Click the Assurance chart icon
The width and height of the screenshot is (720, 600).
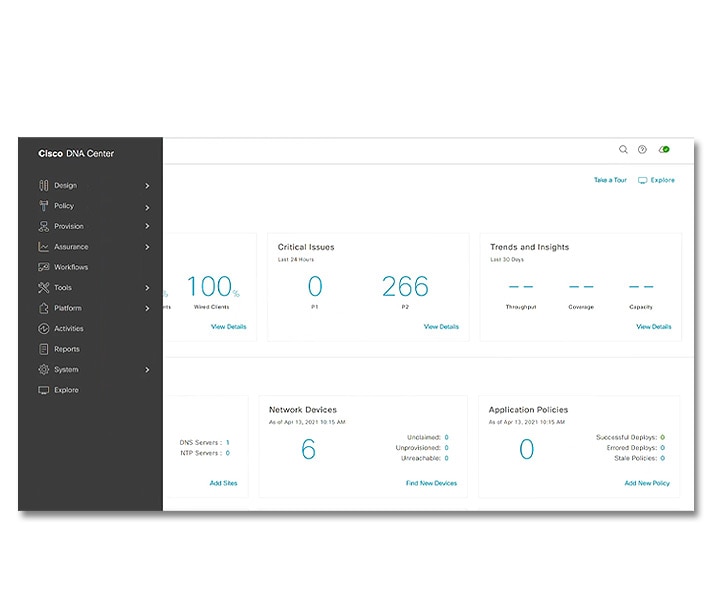44,247
